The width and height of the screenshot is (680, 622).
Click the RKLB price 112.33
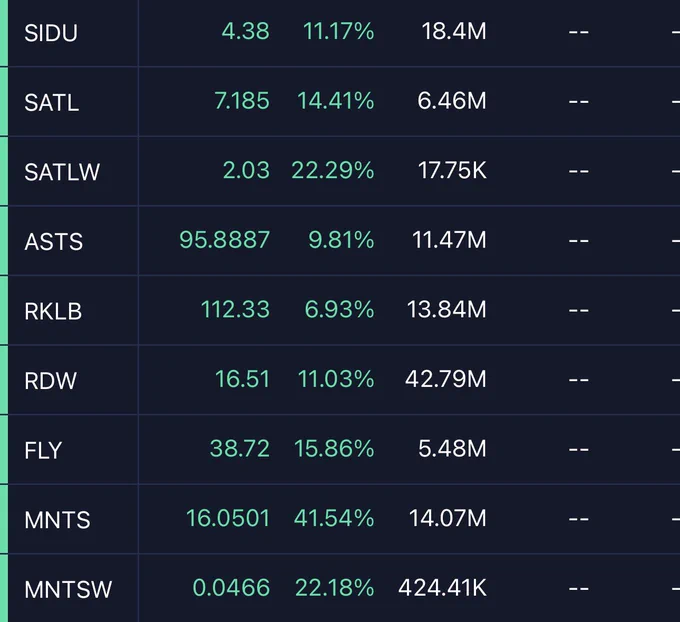pyautogui.click(x=235, y=310)
